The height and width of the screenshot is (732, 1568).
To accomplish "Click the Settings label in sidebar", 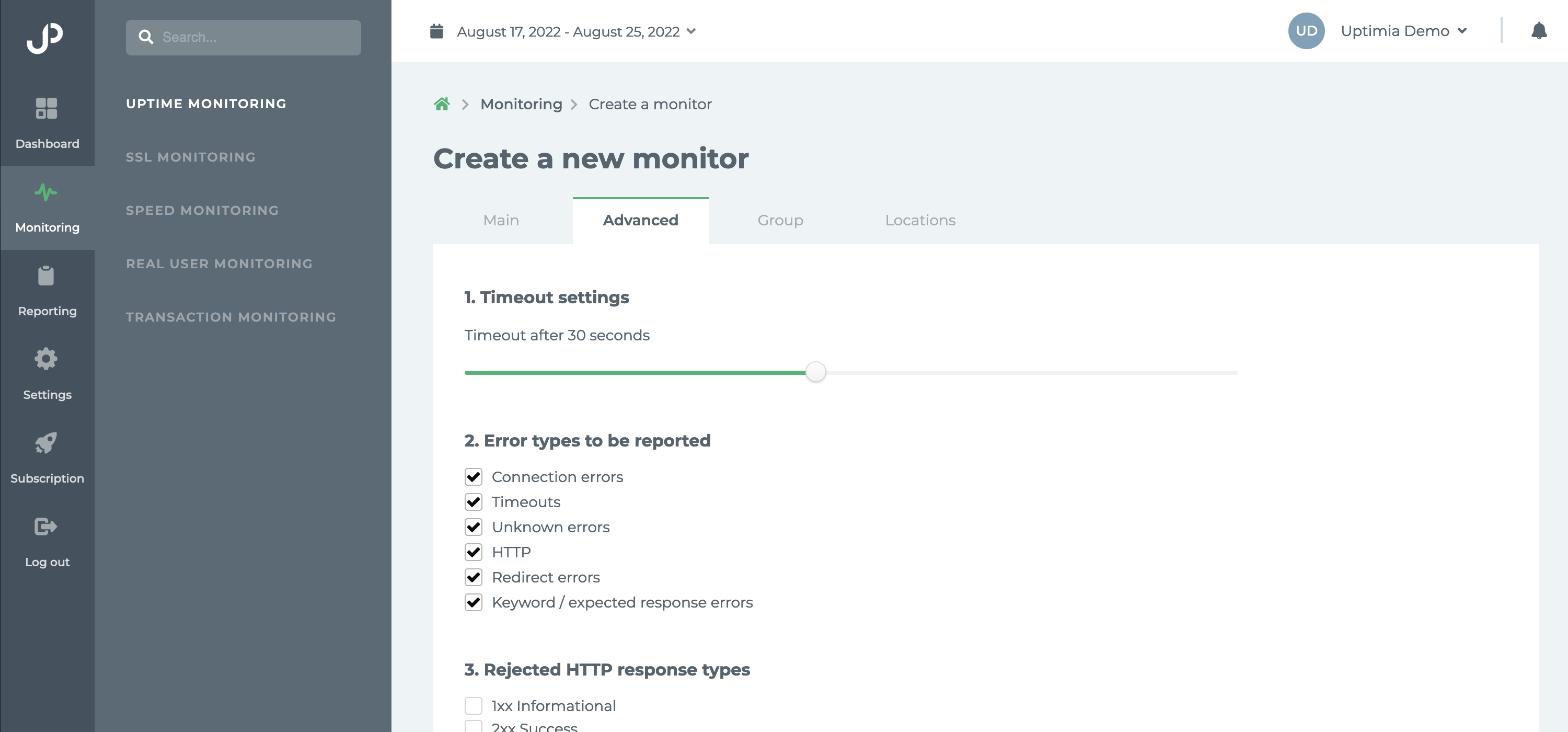I will (x=47, y=395).
